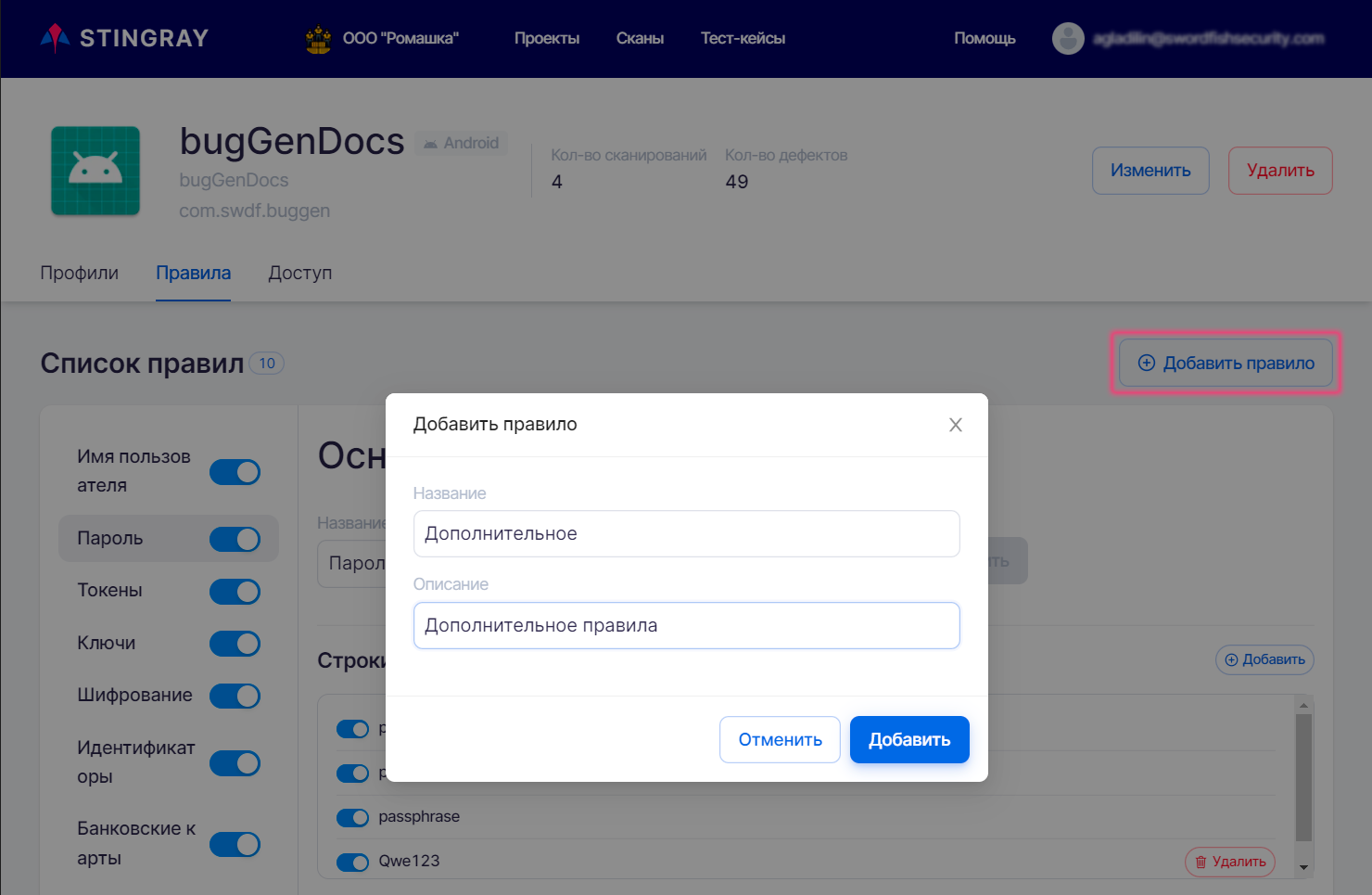Click the Stingray logo icon

point(56,37)
